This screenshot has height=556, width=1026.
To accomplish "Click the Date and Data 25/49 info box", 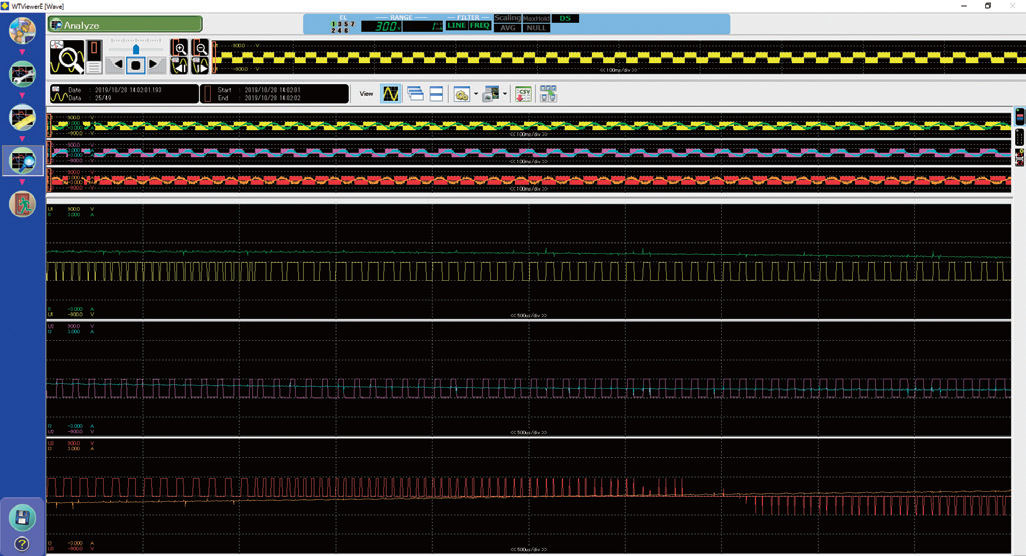I will [x=124, y=94].
